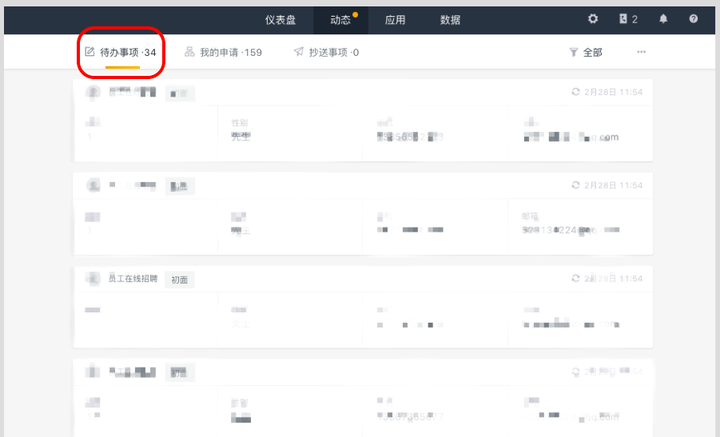Screen dimensions: 720x437
Task: Switch to 仪表盘 in top navigation
Action: click(x=280, y=20)
